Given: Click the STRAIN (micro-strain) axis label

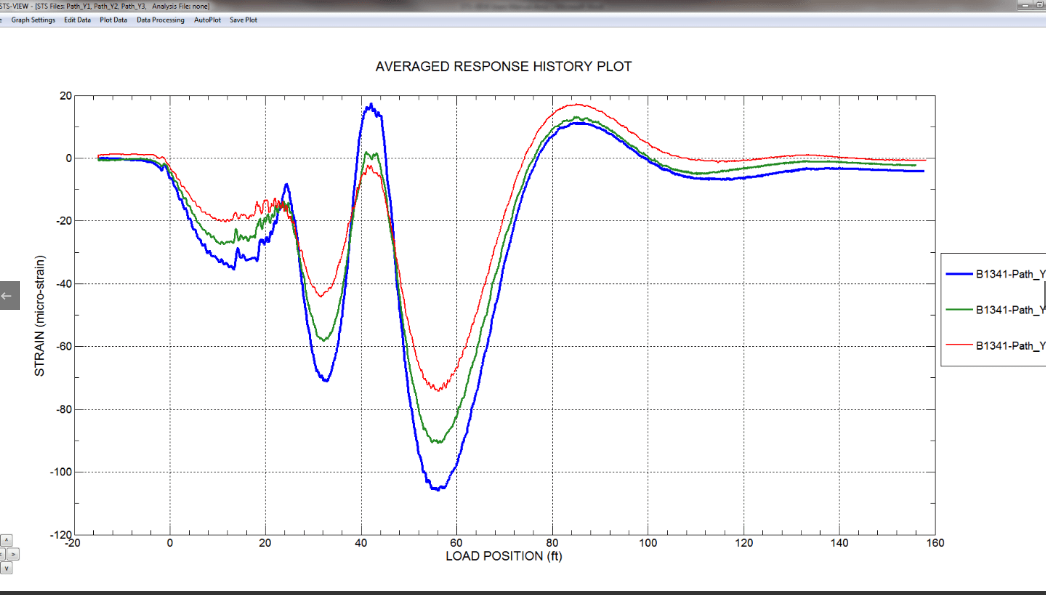Looking at the screenshot, I should [x=40, y=315].
